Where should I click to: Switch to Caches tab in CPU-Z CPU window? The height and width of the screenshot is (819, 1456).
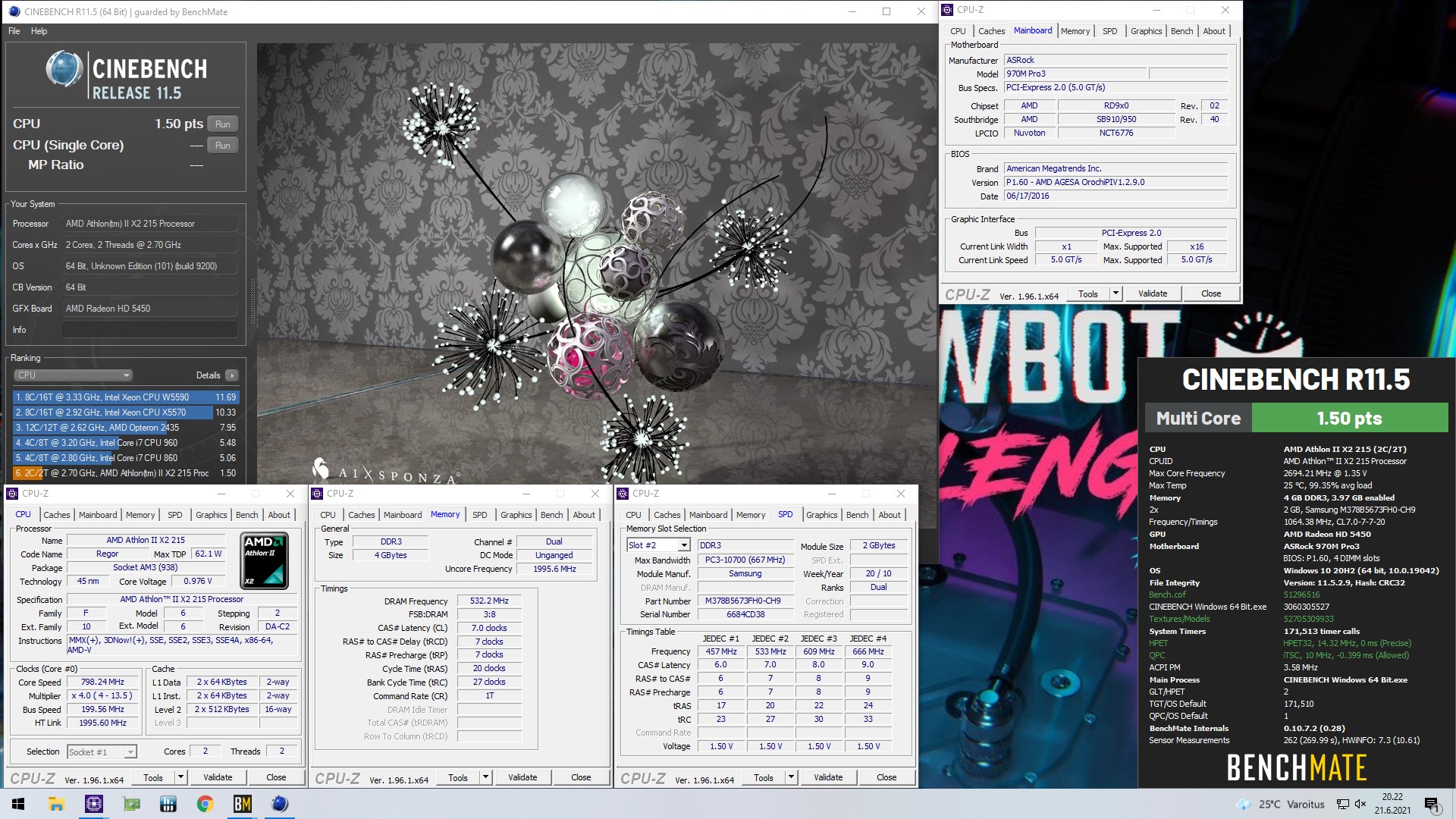56,515
